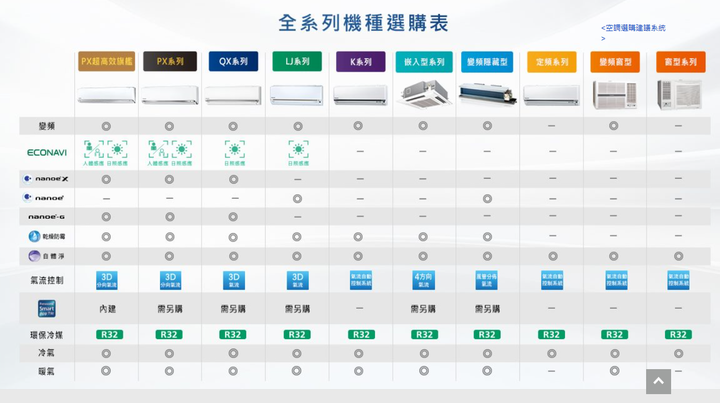Click the 窗型系列 window unit image
The height and width of the screenshot is (403, 720).
click(x=680, y=95)
